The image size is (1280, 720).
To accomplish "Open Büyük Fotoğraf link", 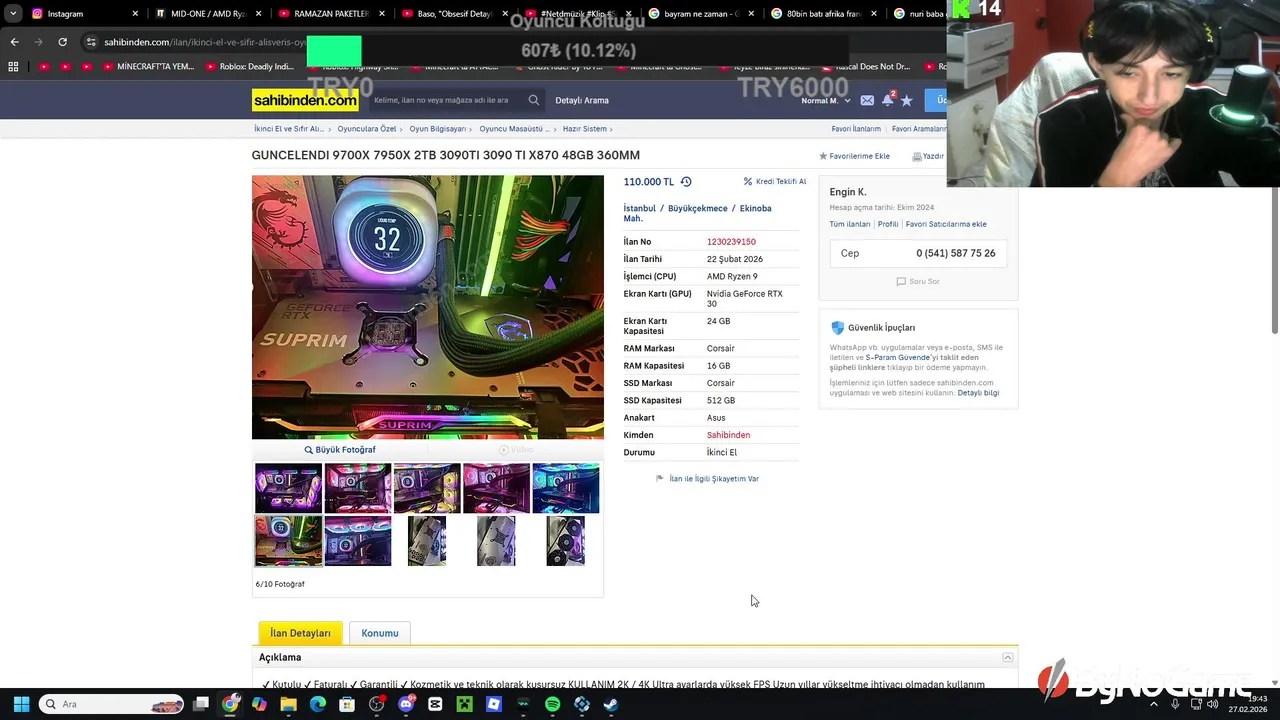I will [x=340, y=450].
